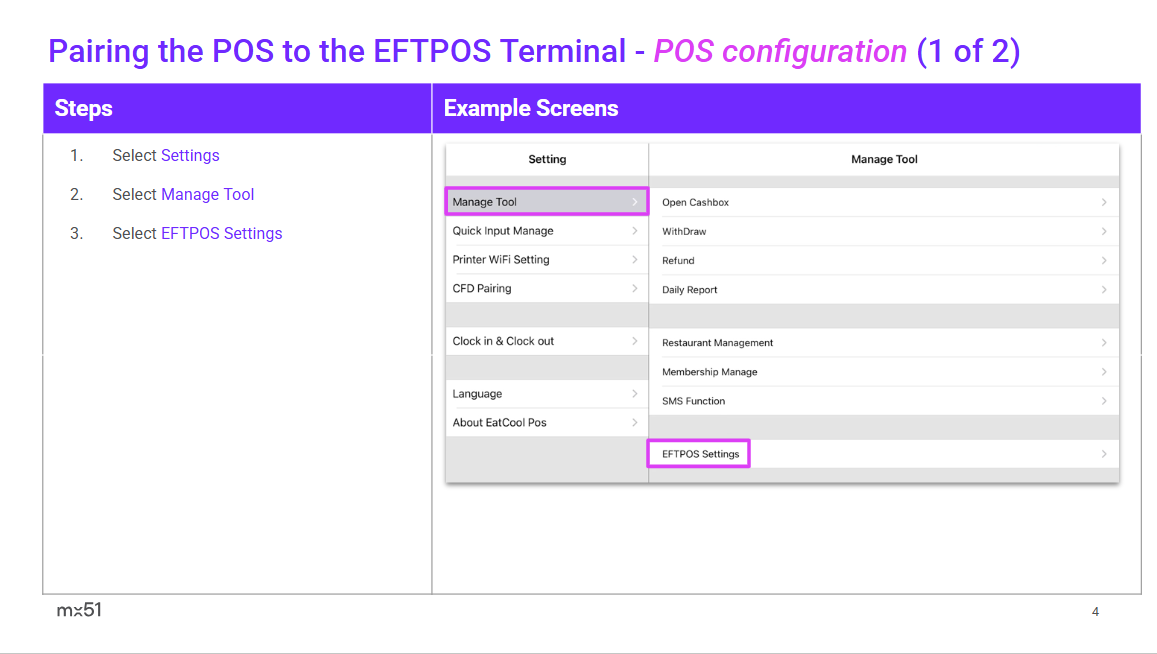
Task: Click chevron next to Language
Action: pyautogui.click(x=635, y=394)
